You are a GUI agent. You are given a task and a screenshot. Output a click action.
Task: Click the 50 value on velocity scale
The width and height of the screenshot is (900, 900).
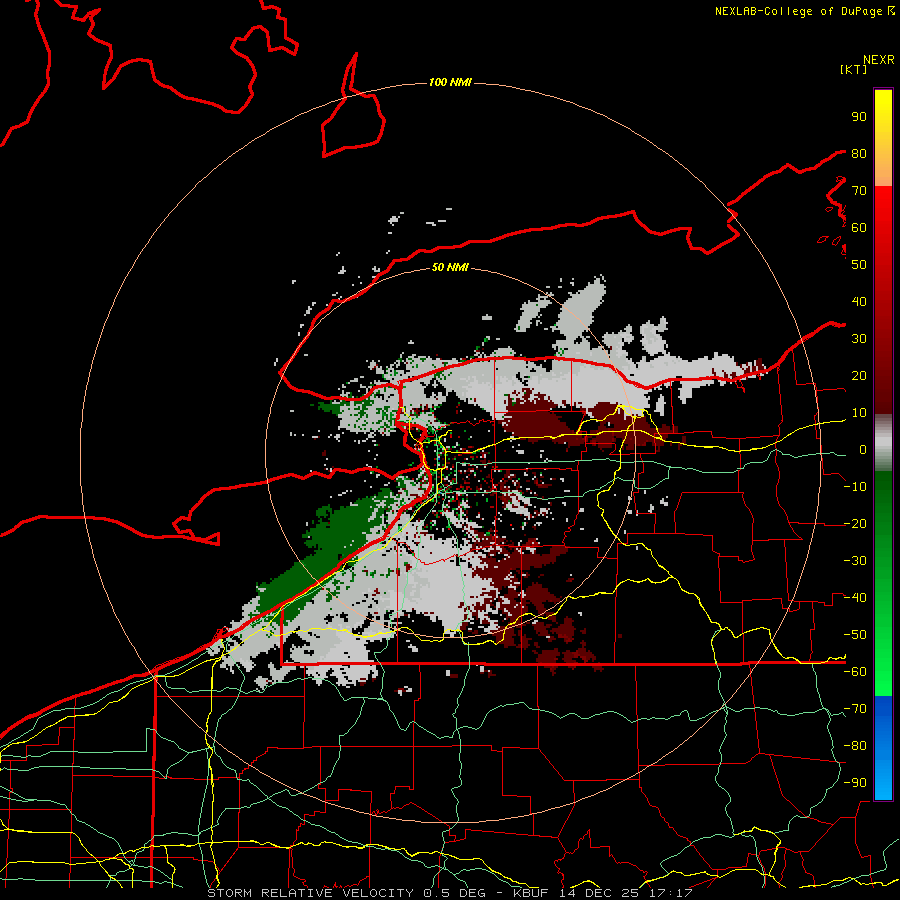(x=859, y=265)
